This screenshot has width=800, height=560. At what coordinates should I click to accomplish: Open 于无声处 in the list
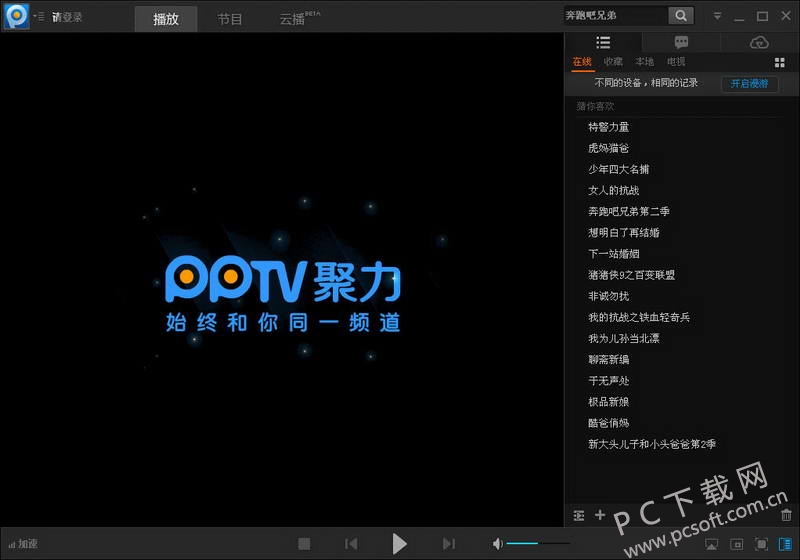[x=608, y=380]
